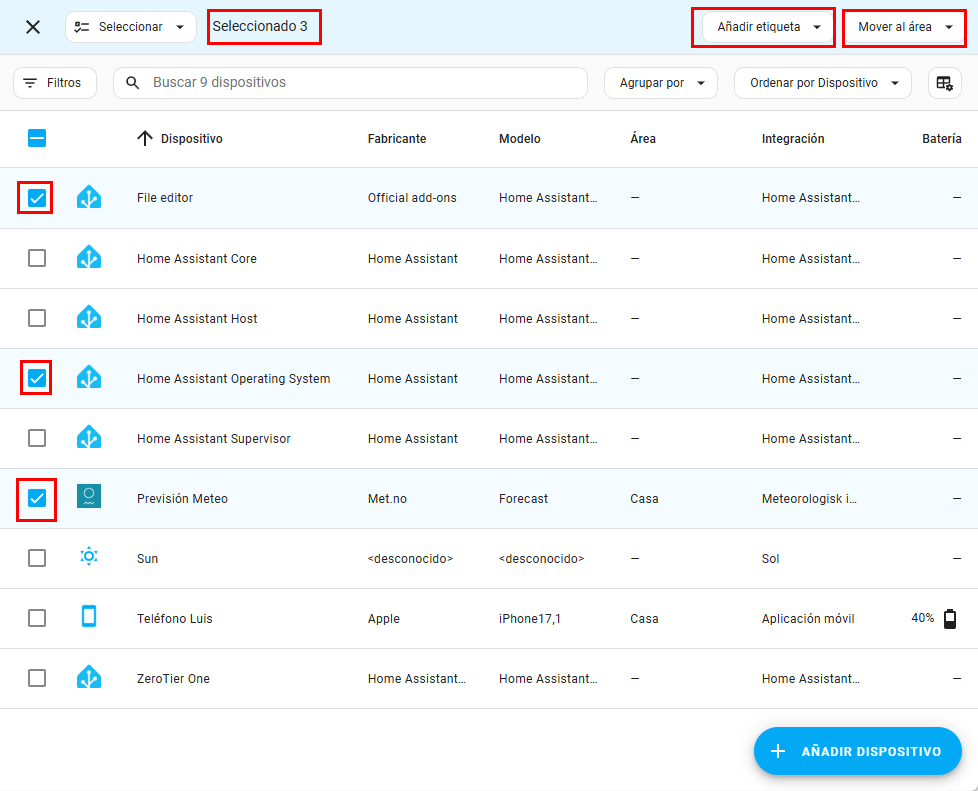Click the Previsión Meteo weather icon
The image size is (978, 791).
point(89,498)
